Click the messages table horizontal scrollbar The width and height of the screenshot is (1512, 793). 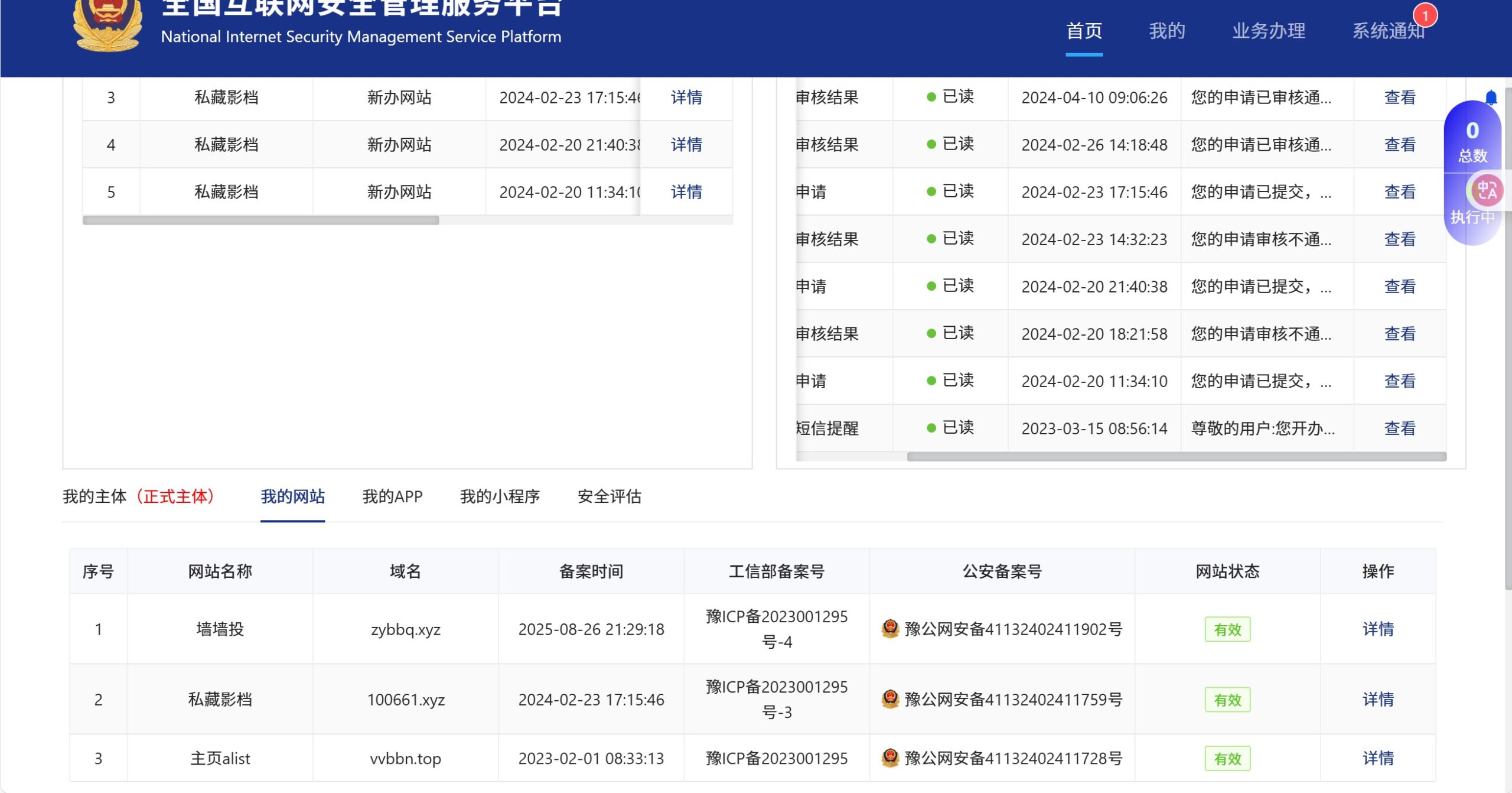[1175, 457]
